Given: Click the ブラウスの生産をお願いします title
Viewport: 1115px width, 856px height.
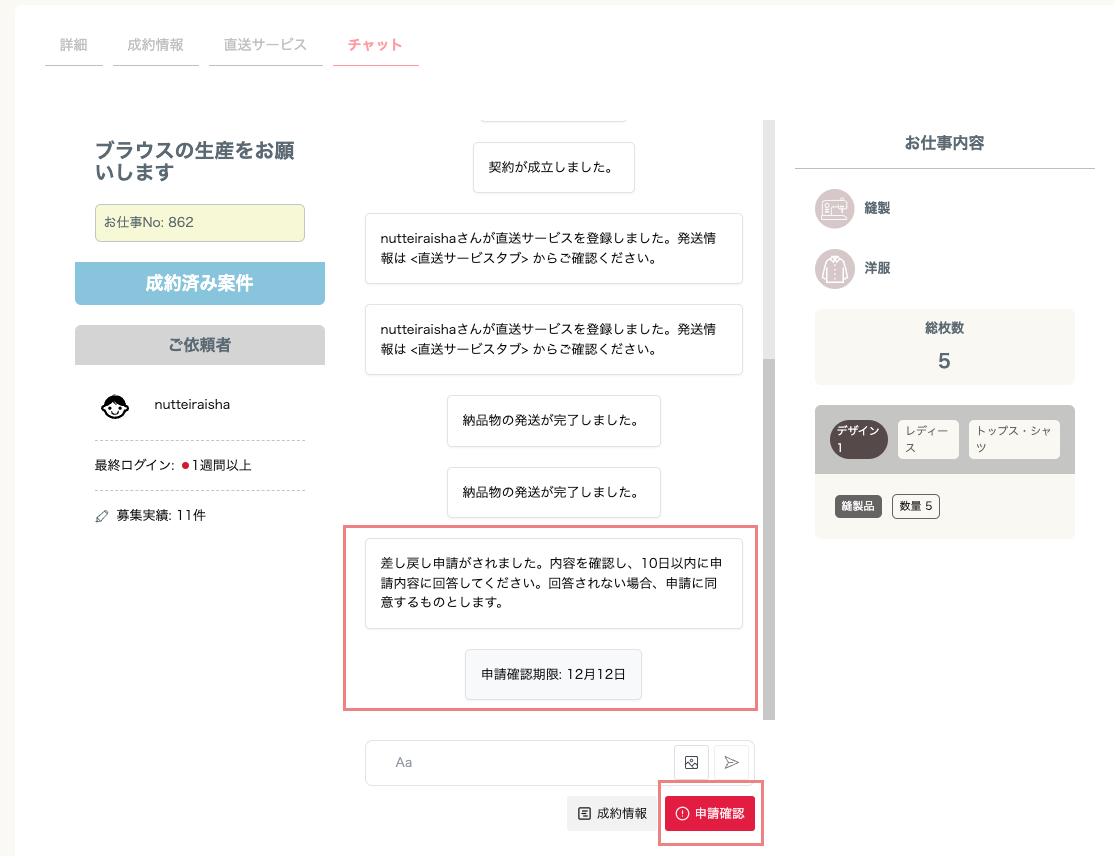Looking at the screenshot, I should click(195, 161).
